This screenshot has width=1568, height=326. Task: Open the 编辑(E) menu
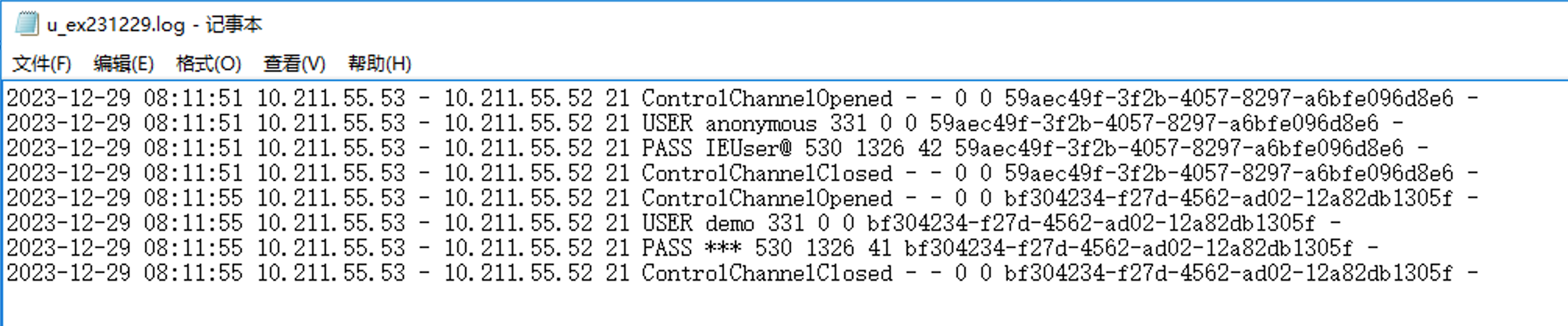123,63
